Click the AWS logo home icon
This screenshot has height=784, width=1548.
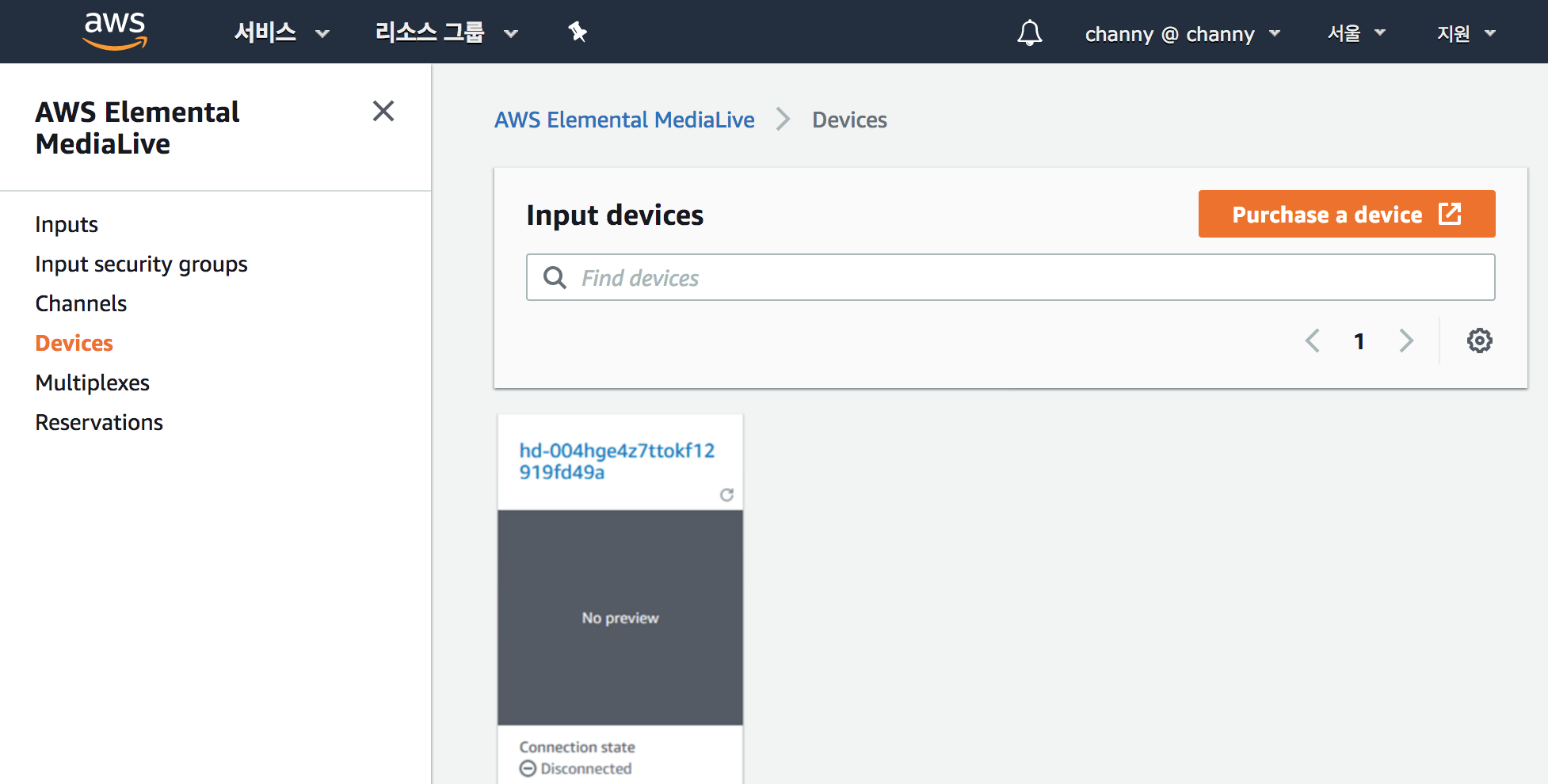(115, 32)
